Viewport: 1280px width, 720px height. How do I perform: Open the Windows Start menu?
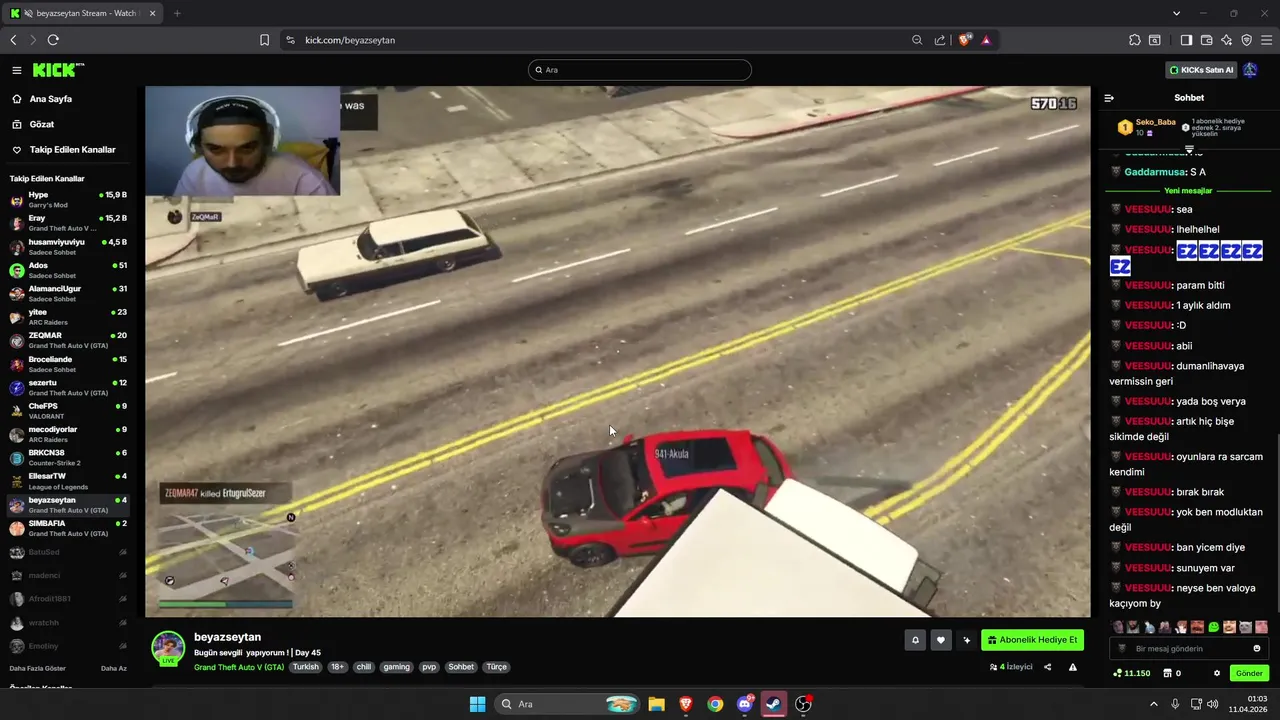[x=477, y=704]
